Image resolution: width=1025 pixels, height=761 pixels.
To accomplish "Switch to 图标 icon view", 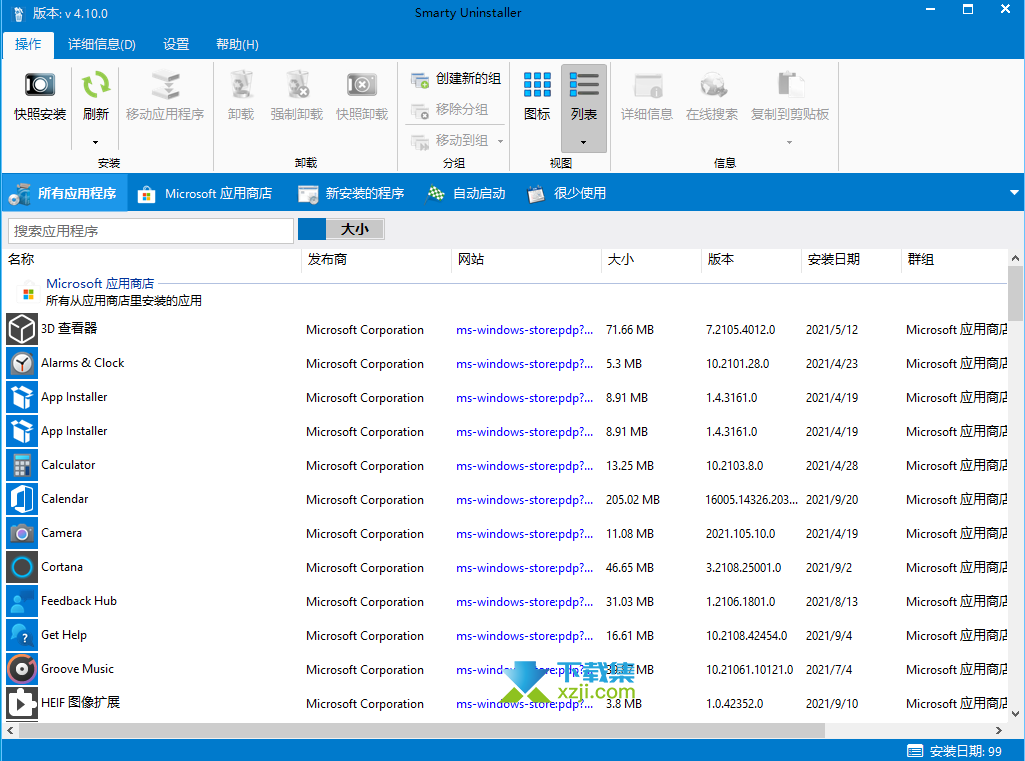I will [x=537, y=97].
